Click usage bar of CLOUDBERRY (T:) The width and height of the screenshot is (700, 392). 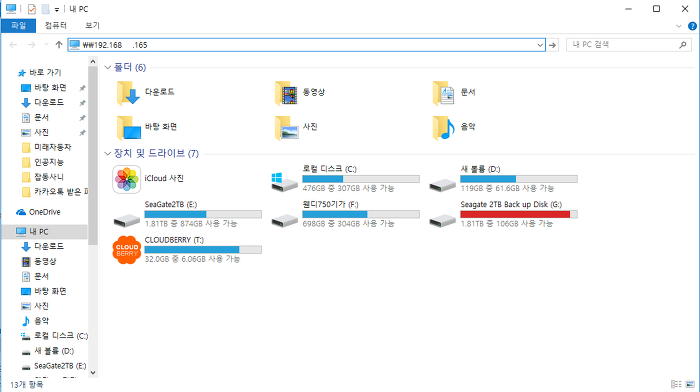(x=203, y=250)
